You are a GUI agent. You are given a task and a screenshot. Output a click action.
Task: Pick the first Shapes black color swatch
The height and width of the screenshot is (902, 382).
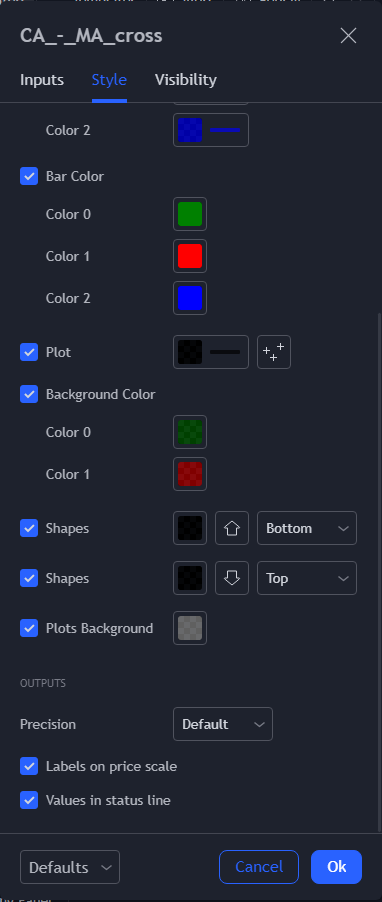tap(190, 528)
